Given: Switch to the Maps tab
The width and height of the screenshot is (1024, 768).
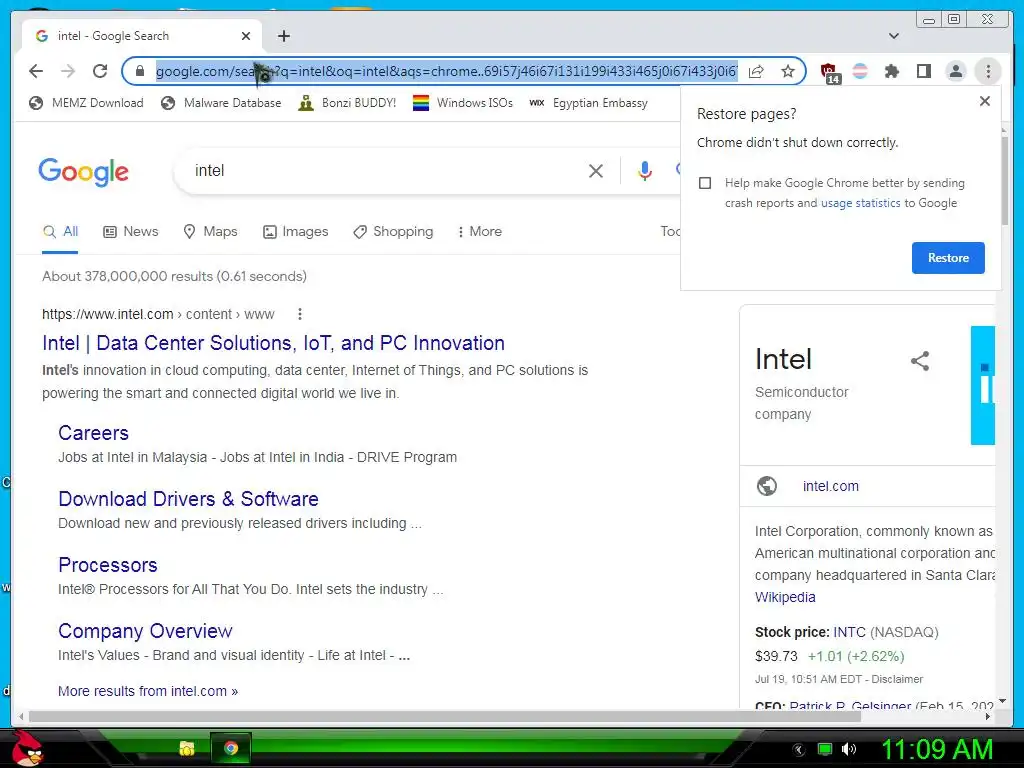Looking at the screenshot, I should tap(210, 232).
